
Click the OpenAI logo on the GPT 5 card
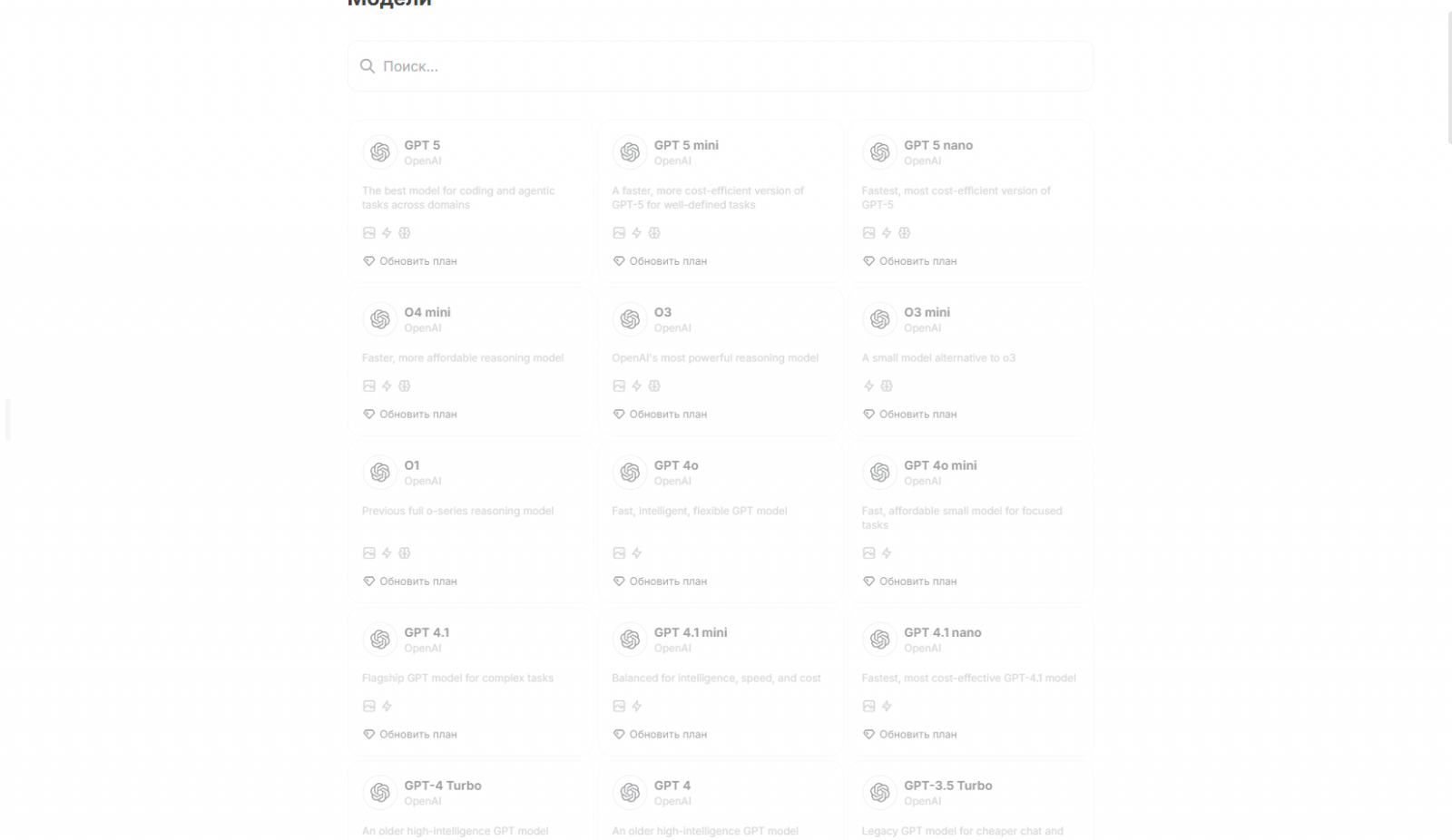[380, 152]
